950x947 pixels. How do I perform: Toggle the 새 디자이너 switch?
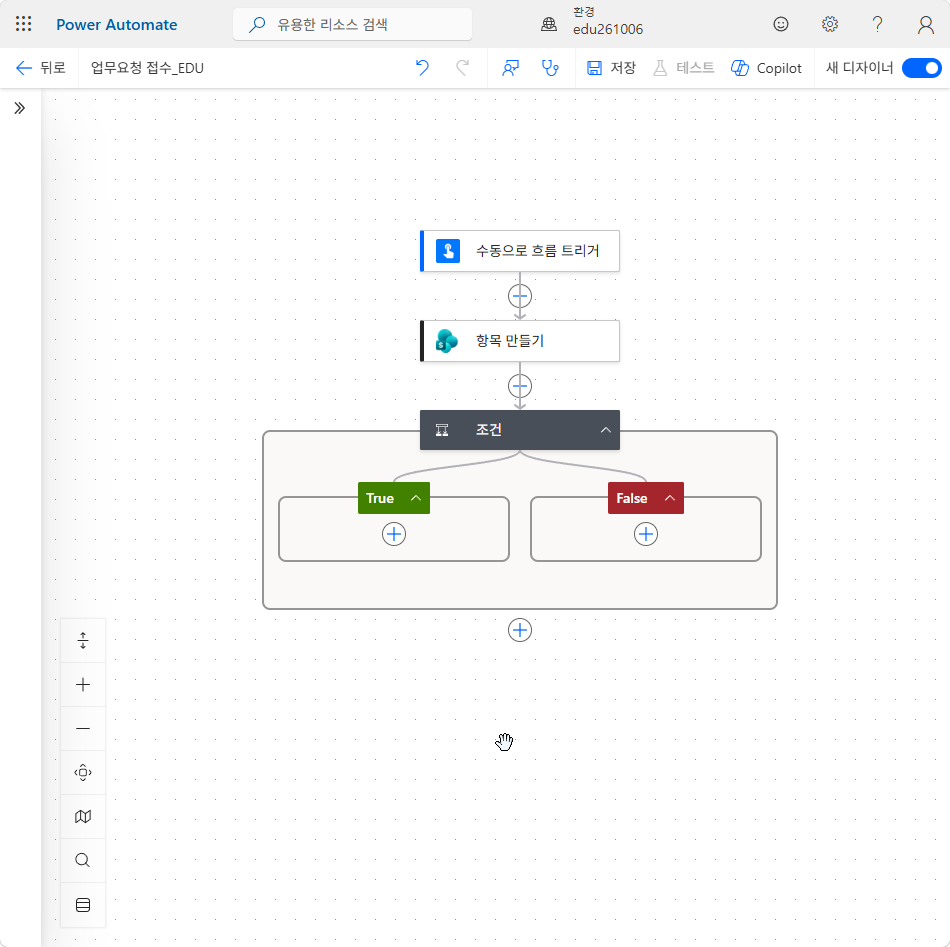tap(922, 68)
